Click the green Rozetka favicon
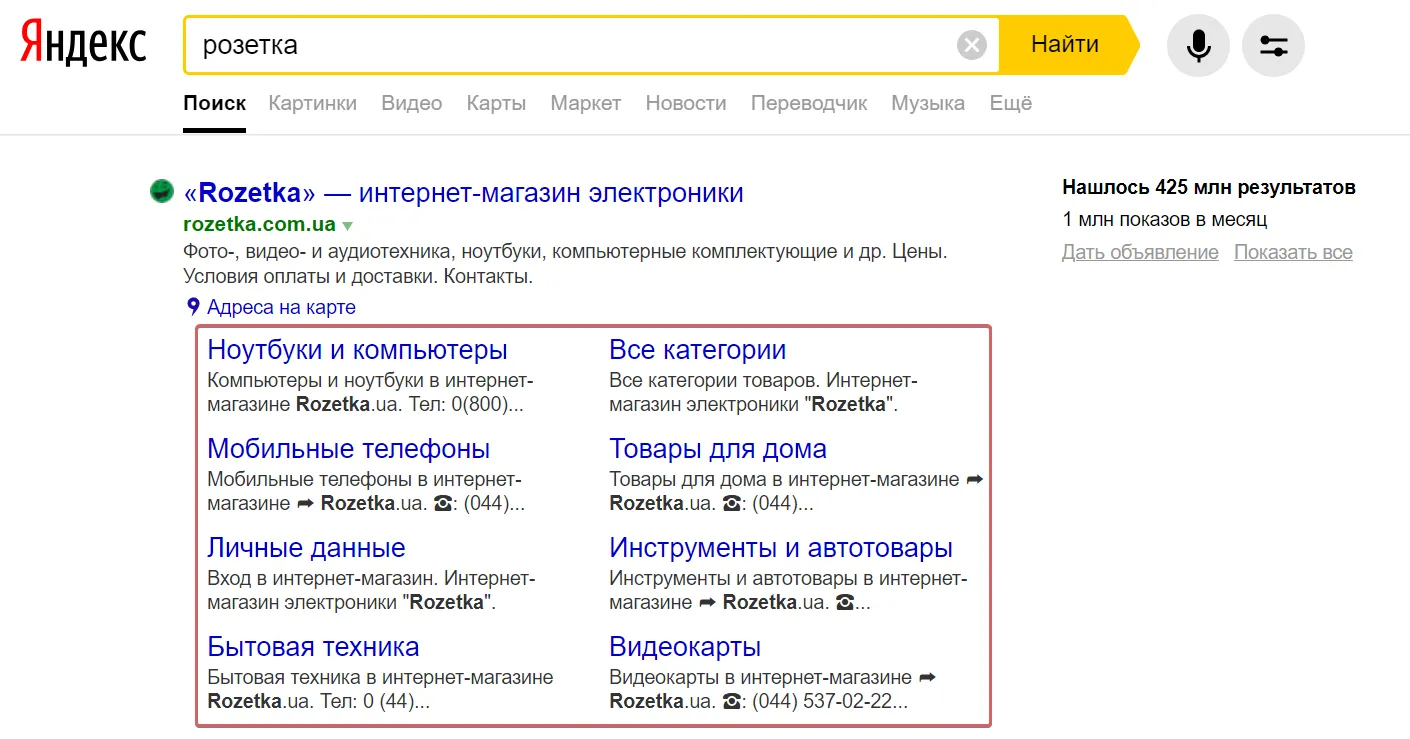This screenshot has height=739, width=1410. click(x=162, y=191)
